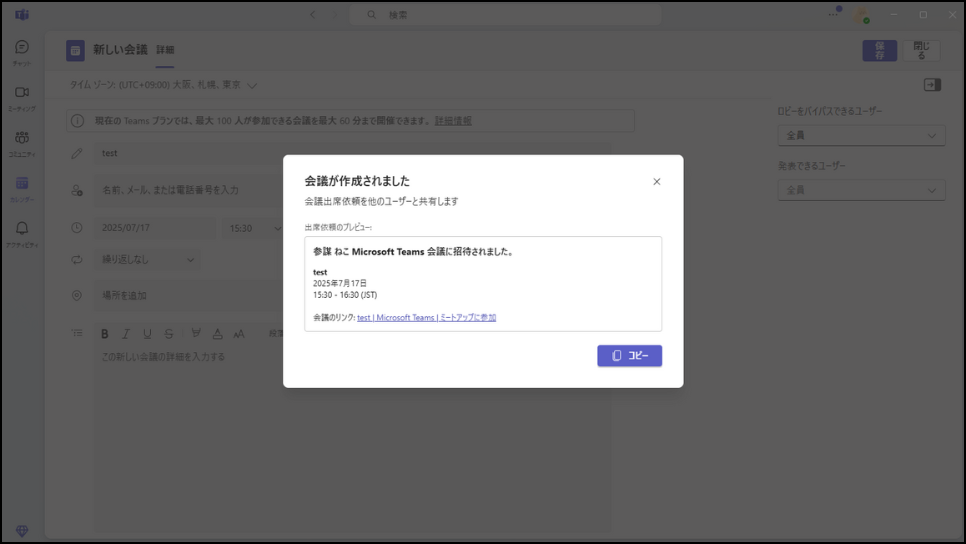The image size is (966, 544).
Task: Click the description list icon beside the formatting toolbar
Action: (77, 333)
